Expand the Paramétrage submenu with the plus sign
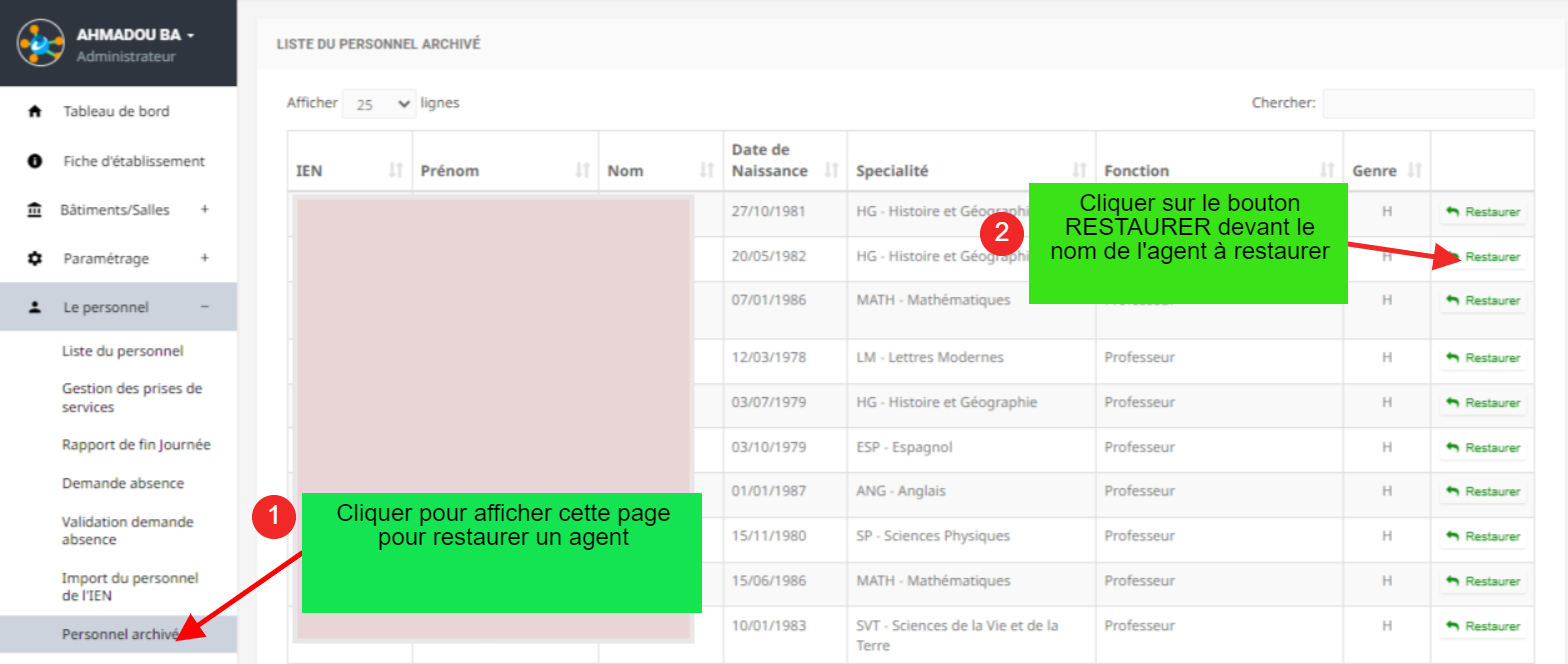The width and height of the screenshot is (1568, 664). click(x=204, y=258)
